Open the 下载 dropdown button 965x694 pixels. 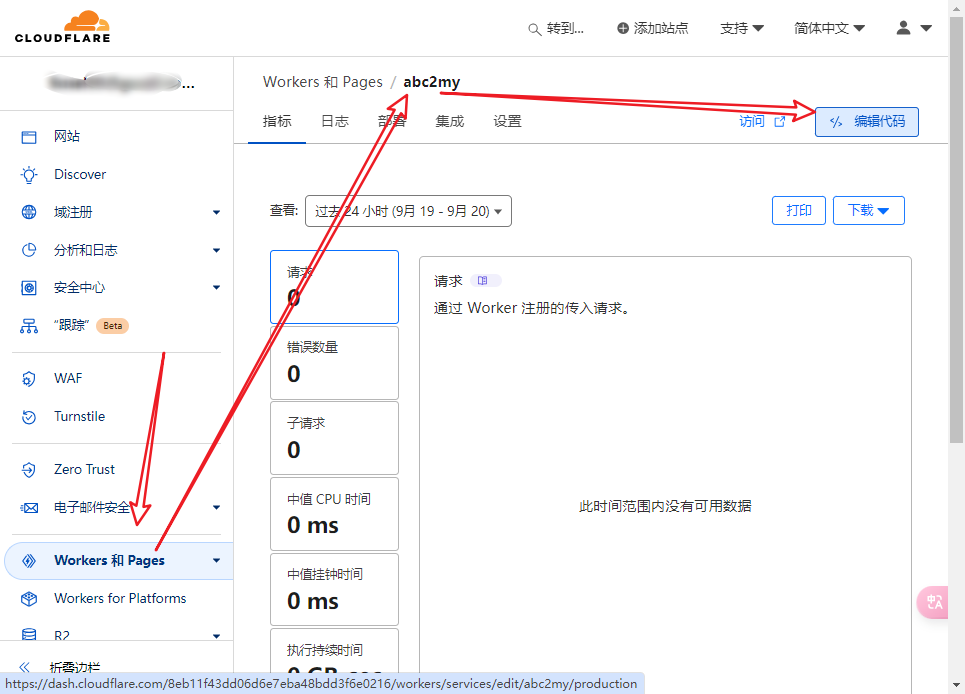click(868, 210)
